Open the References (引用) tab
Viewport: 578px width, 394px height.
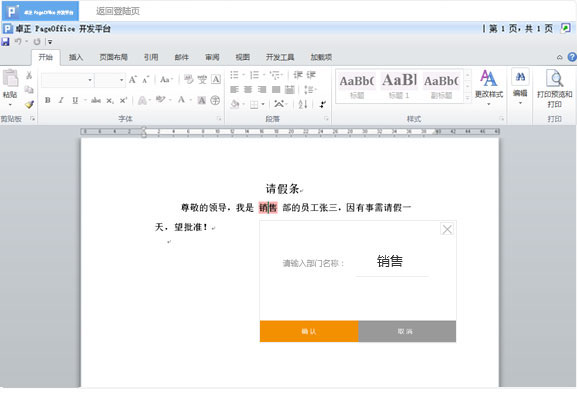pyautogui.click(x=151, y=57)
